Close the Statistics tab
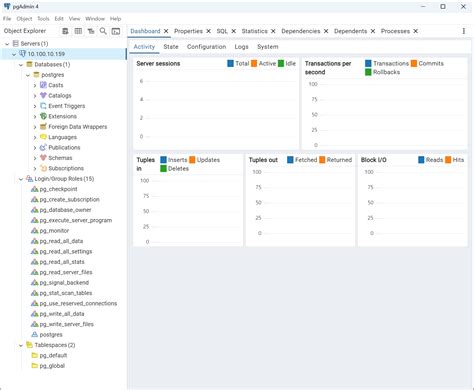 point(273,31)
